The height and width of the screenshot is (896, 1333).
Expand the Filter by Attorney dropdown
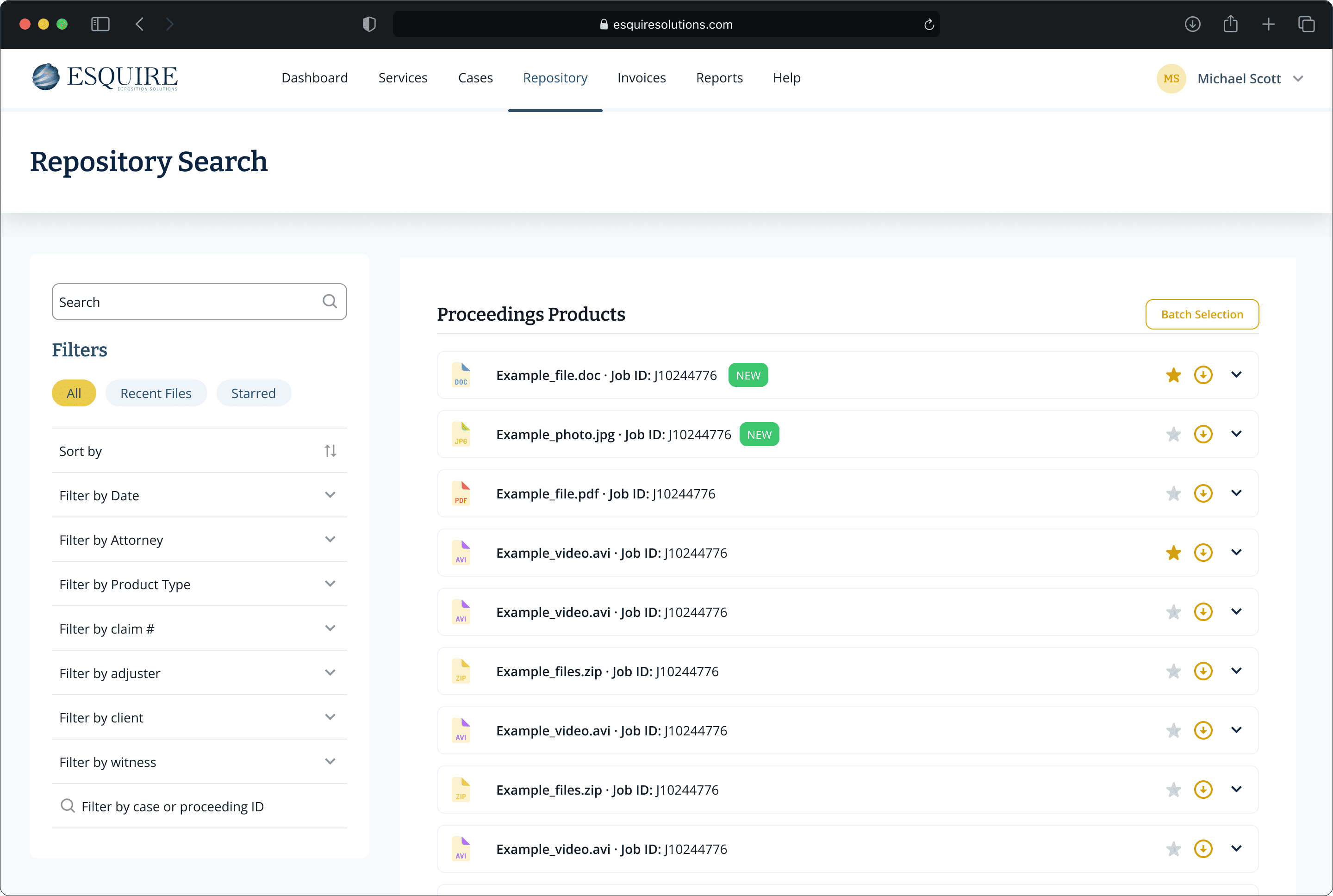(x=330, y=540)
